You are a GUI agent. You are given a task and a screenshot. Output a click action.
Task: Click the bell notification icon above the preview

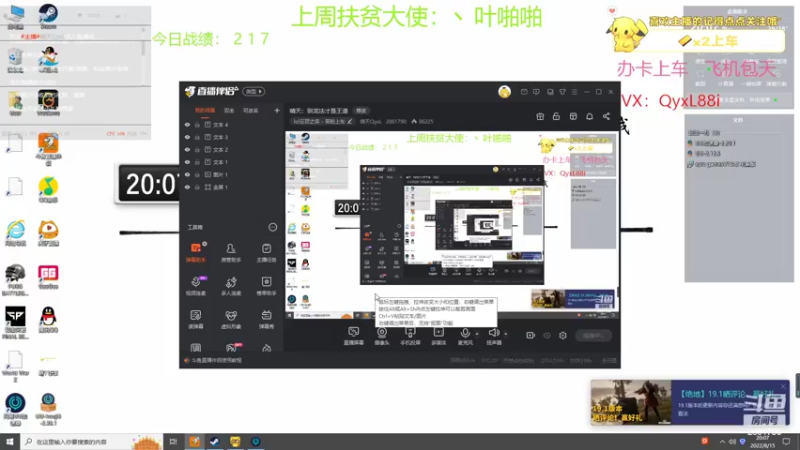pyautogui.click(x=589, y=116)
